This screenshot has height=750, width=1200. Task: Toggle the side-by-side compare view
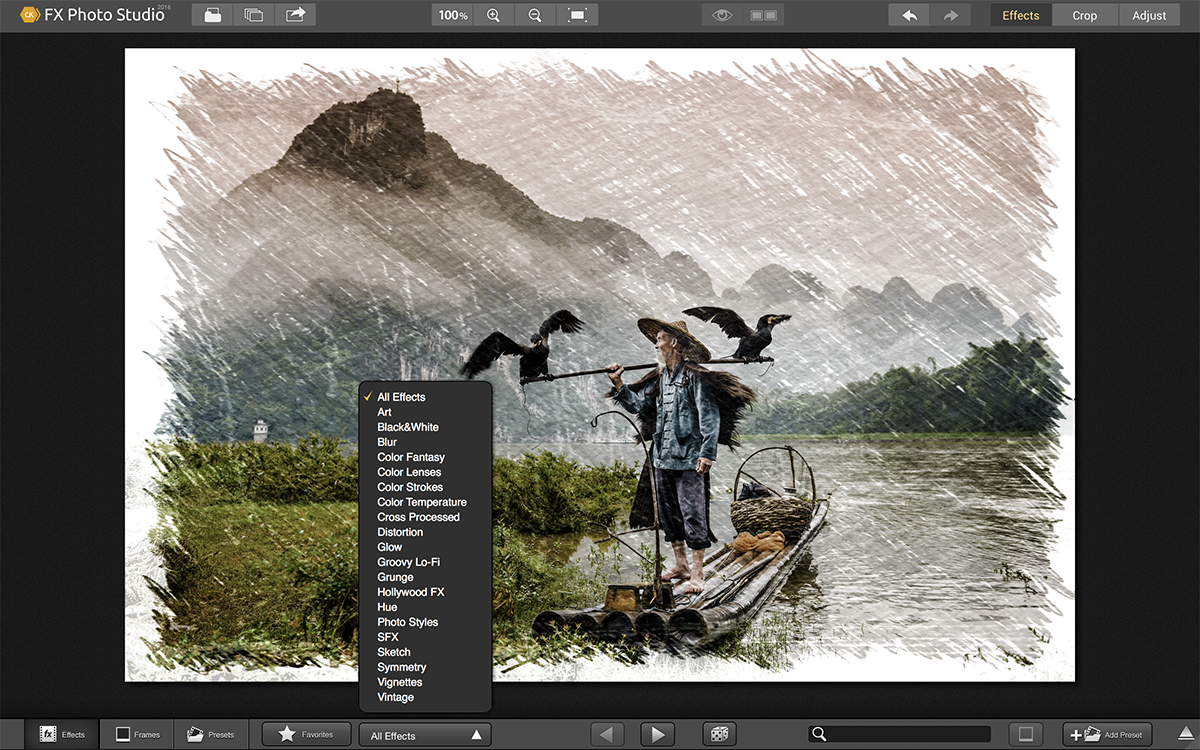tap(763, 15)
